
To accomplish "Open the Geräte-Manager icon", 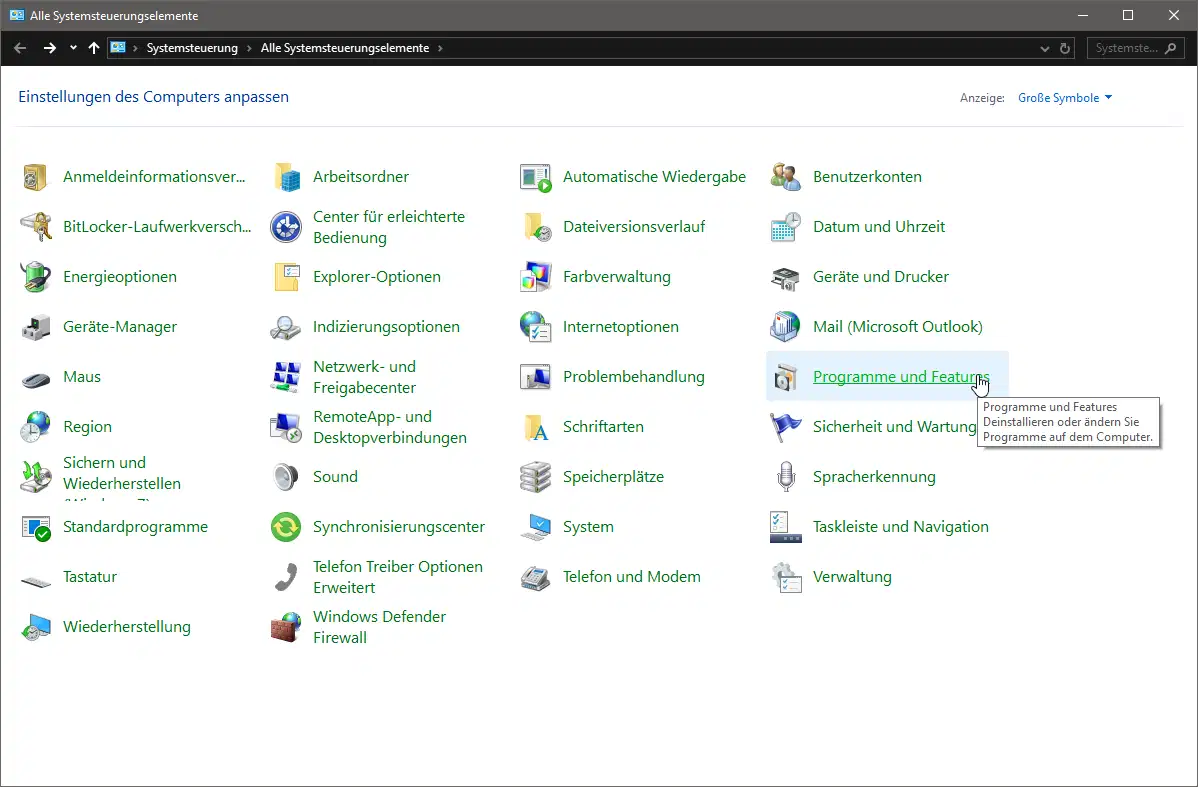I will [36, 327].
